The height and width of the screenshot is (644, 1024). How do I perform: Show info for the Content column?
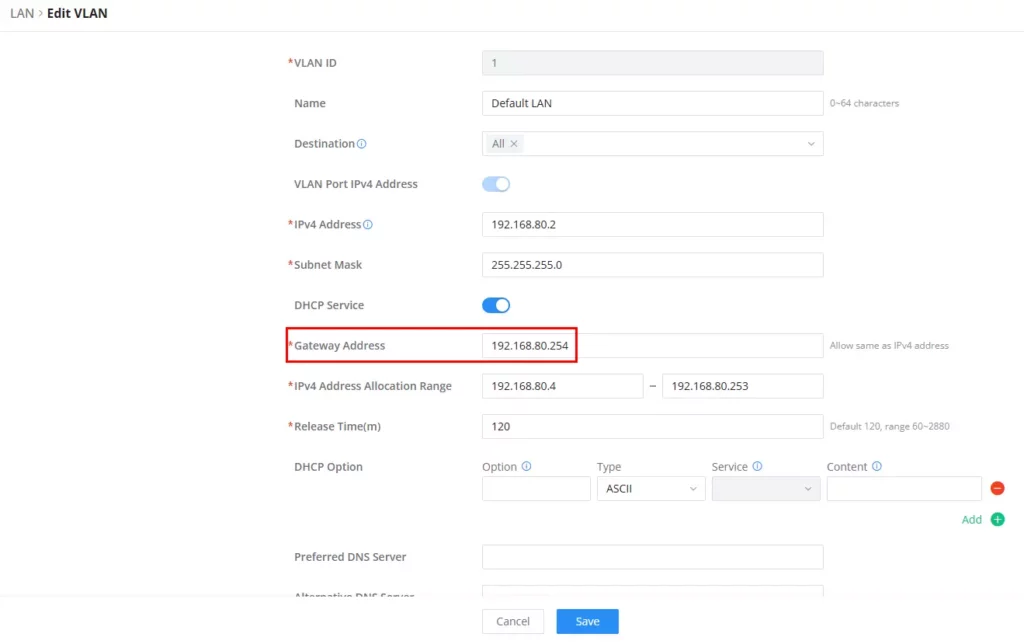(876, 466)
